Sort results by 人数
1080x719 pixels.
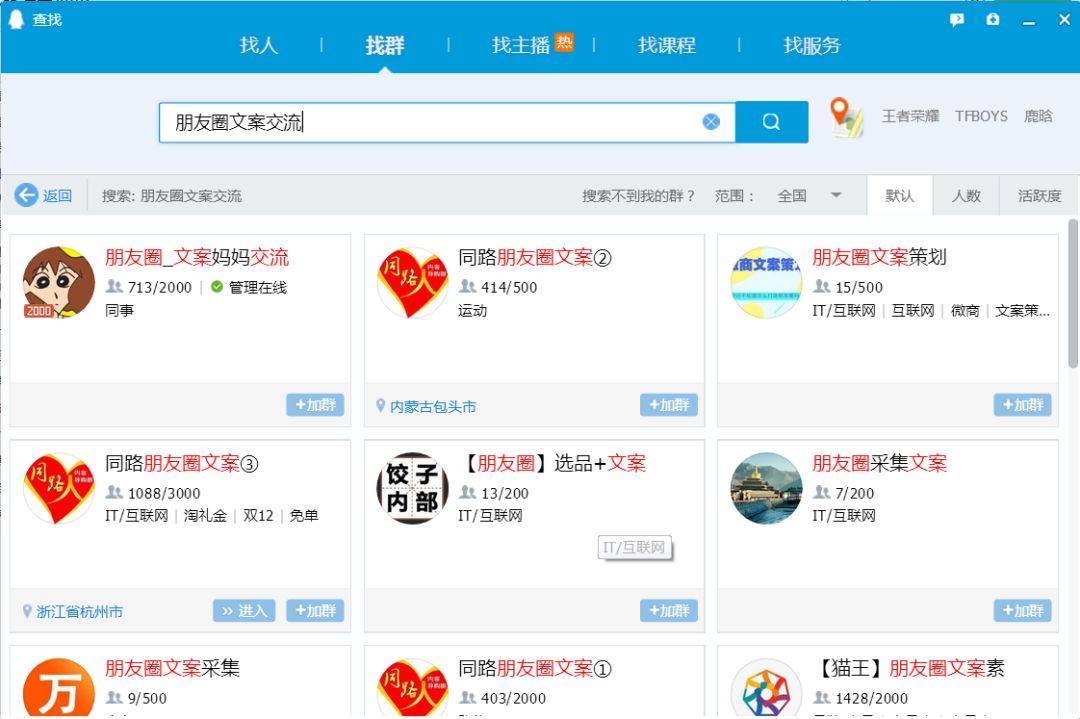pyautogui.click(x=966, y=196)
